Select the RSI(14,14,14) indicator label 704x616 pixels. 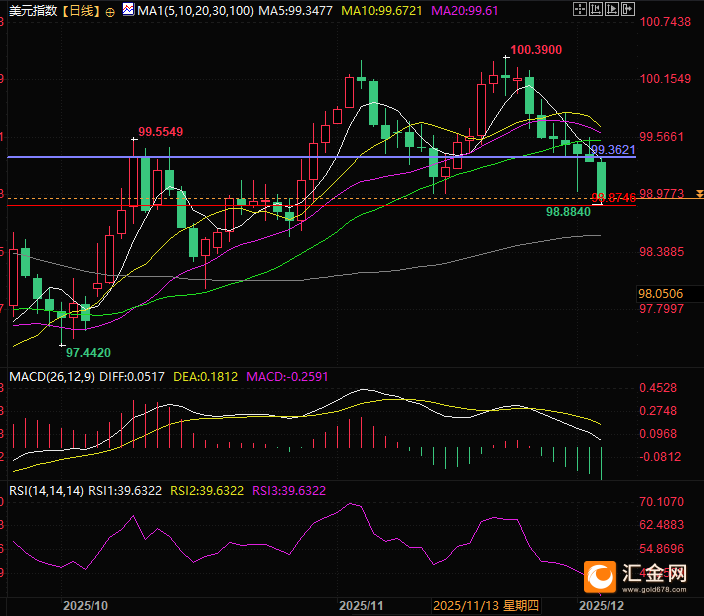click(44, 490)
